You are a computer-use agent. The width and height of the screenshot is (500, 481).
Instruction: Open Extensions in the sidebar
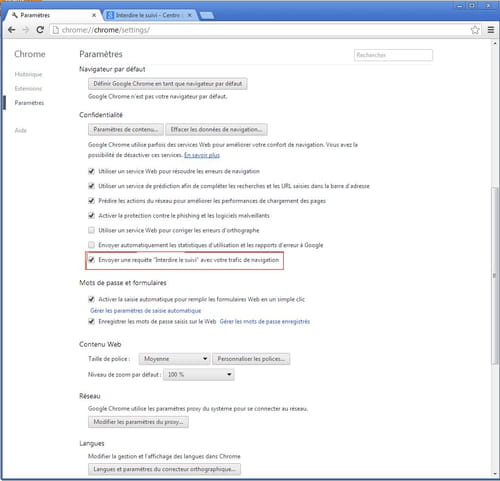pos(28,88)
